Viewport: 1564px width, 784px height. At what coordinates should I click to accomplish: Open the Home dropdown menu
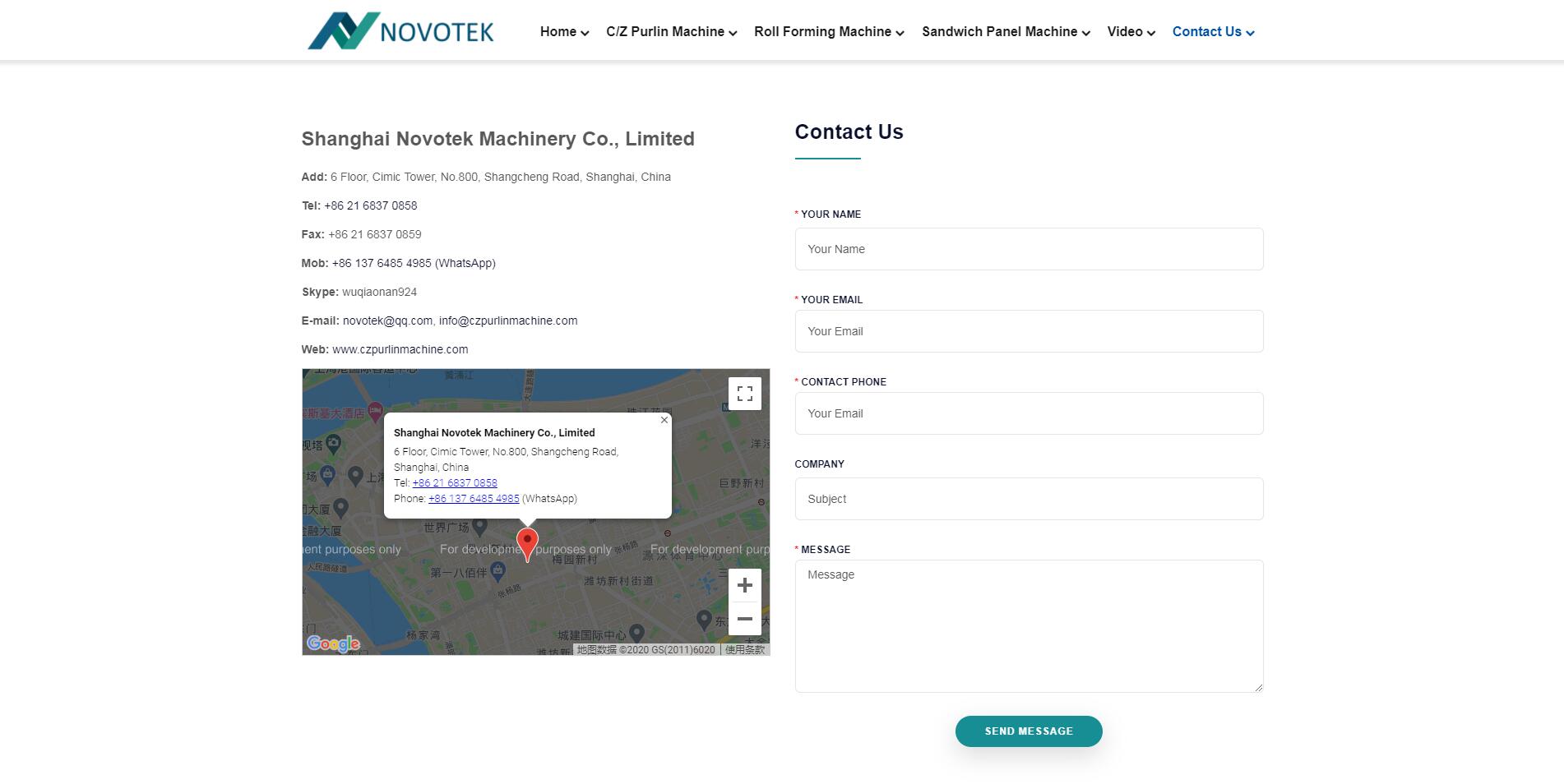(x=563, y=32)
